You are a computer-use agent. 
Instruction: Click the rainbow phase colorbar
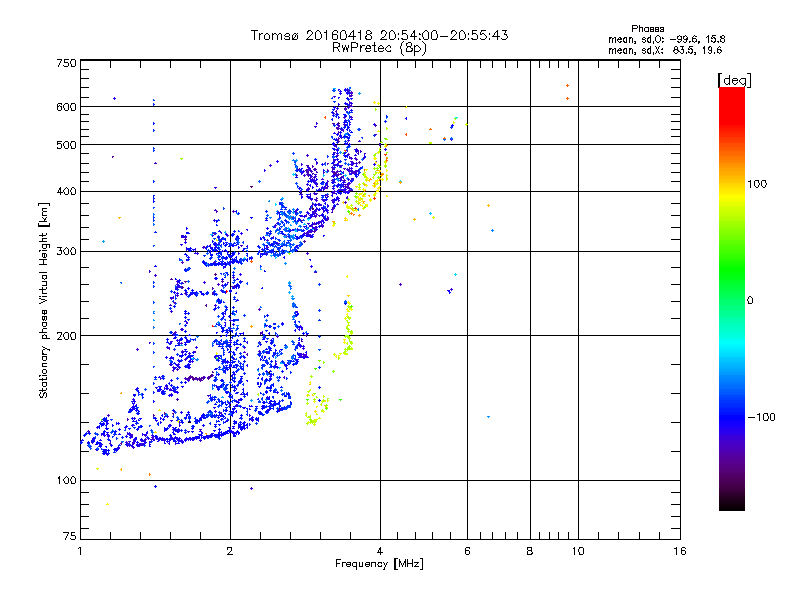point(732,299)
